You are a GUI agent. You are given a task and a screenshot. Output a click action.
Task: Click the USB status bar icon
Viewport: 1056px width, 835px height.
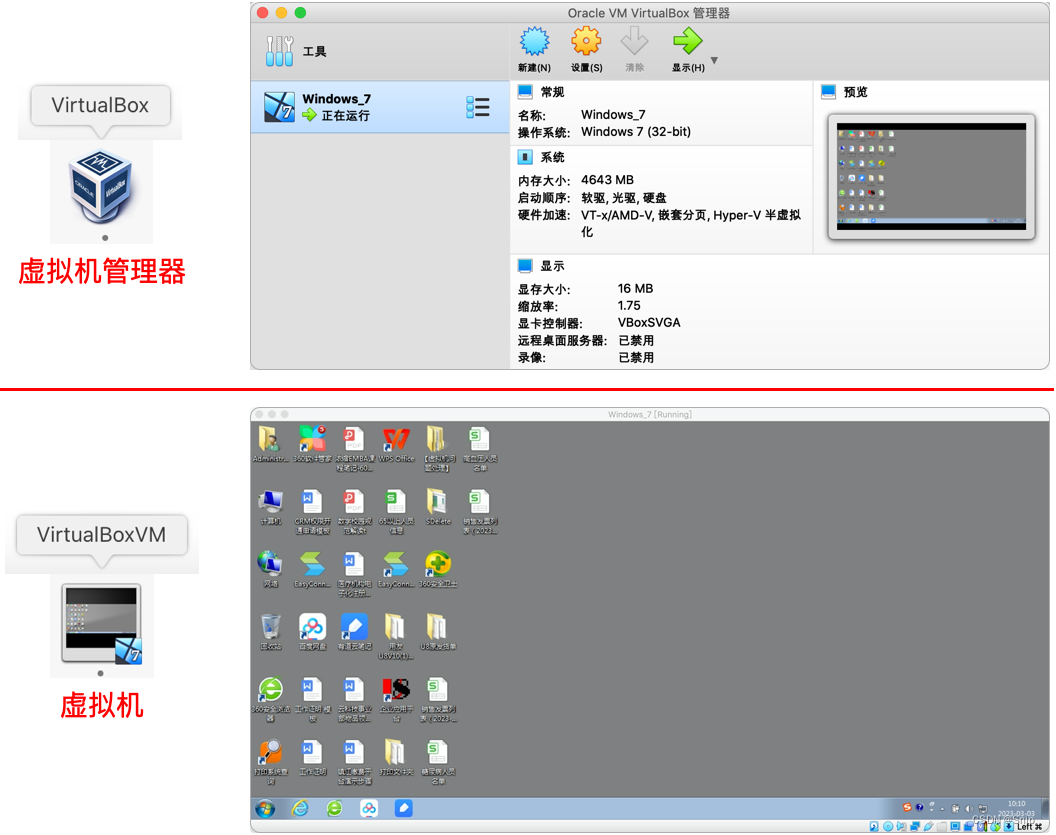point(929,826)
